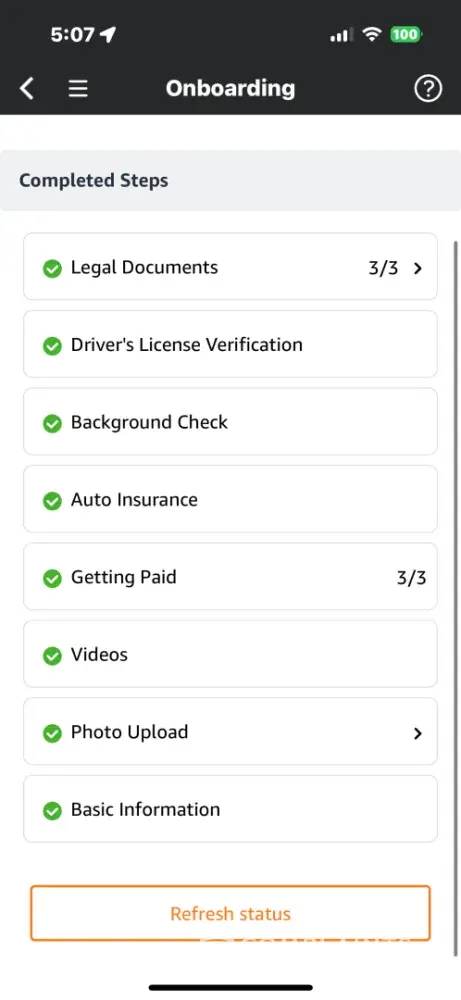461x1000 pixels.
Task: Click the Refresh status button
Action: 230,913
